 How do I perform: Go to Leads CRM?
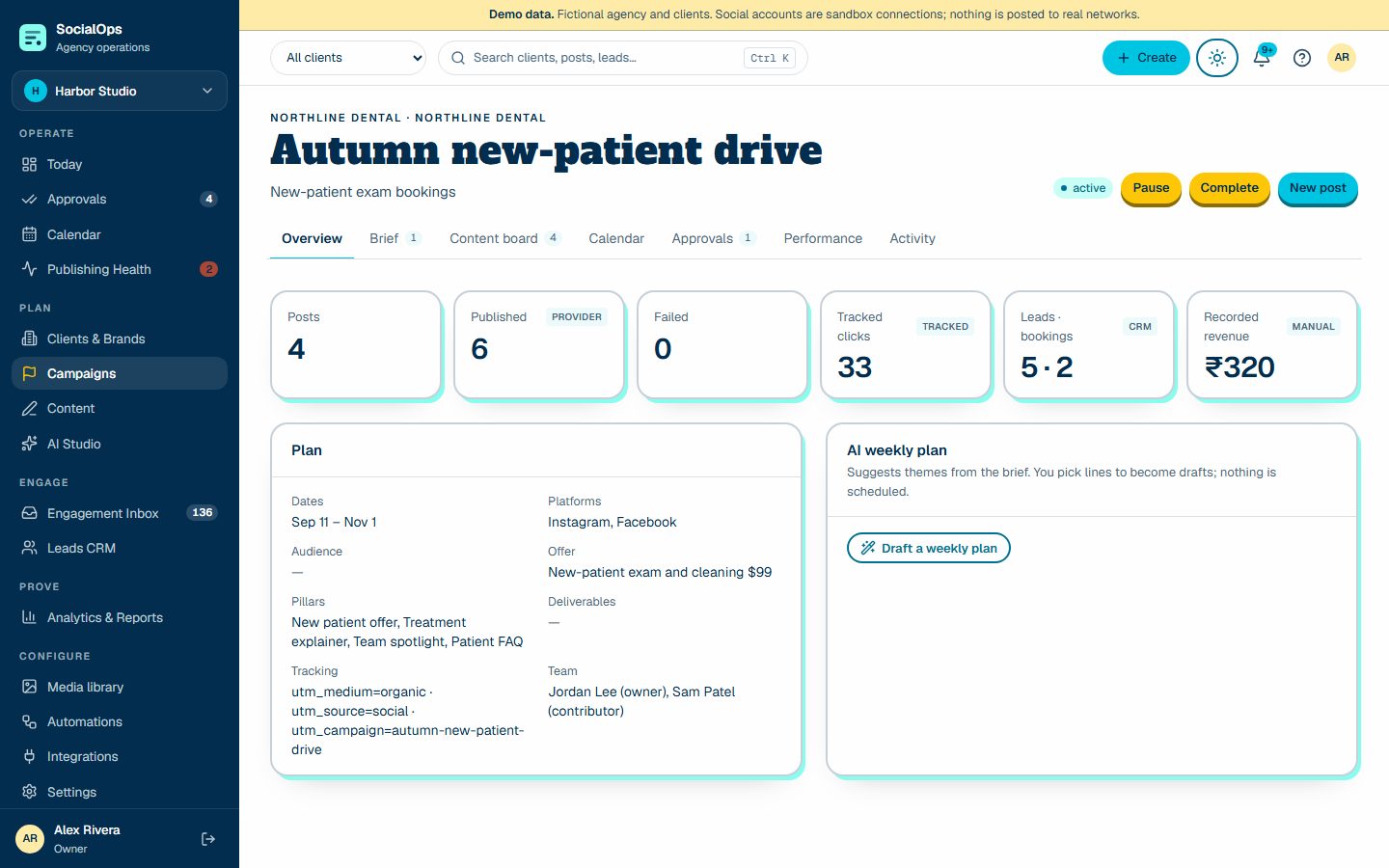coord(120,548)
